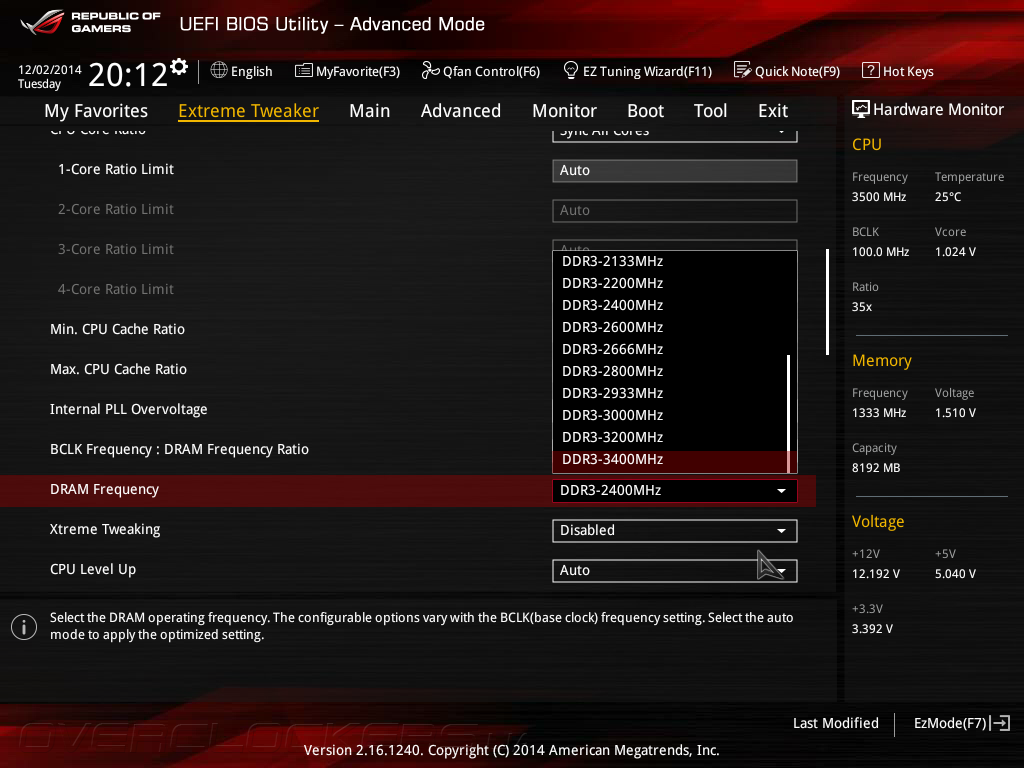
Task: Expand the Xtreme Tweaking dropdown
Action: tap(675, 530)
